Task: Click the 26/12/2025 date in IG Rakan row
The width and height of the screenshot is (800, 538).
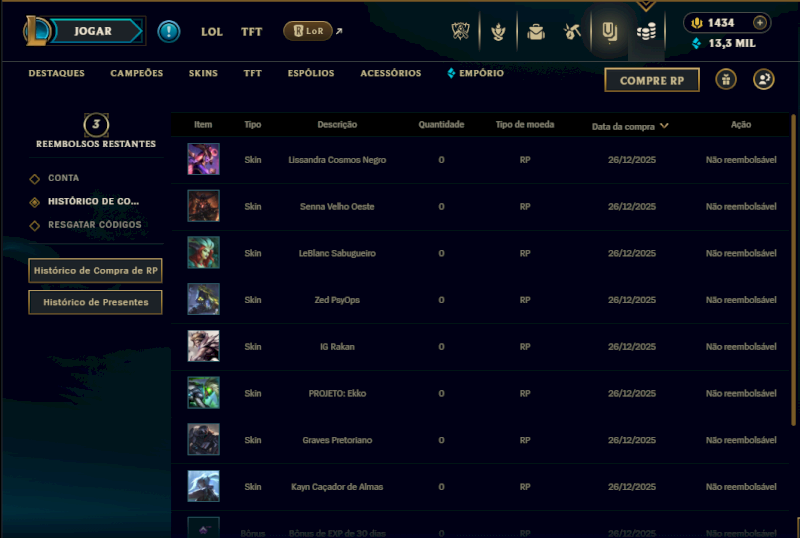Action: pyautogui.click(x=632, y=347)
